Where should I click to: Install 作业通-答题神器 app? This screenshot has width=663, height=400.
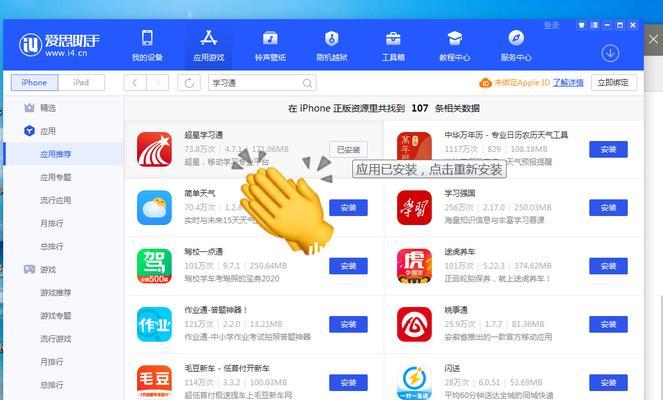click(x=348, y=324)
